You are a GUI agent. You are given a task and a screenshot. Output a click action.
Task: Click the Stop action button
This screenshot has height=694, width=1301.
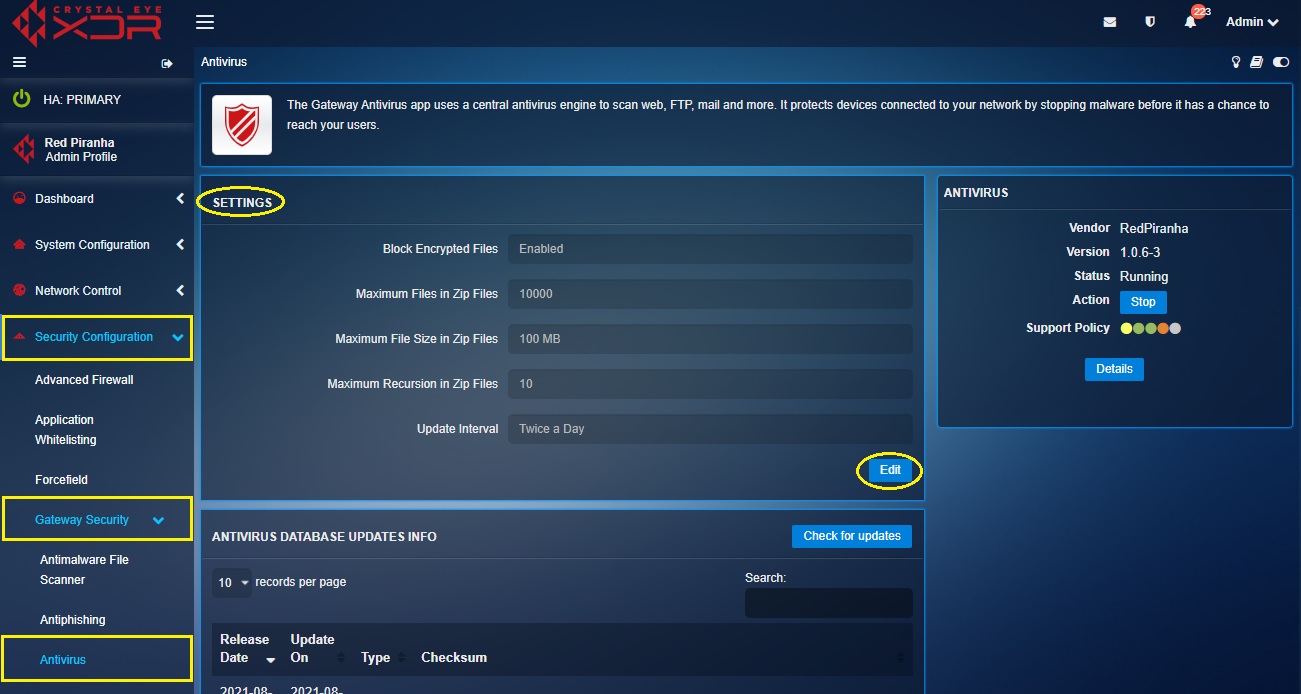pyautogui.click(x=1143, y=302)
